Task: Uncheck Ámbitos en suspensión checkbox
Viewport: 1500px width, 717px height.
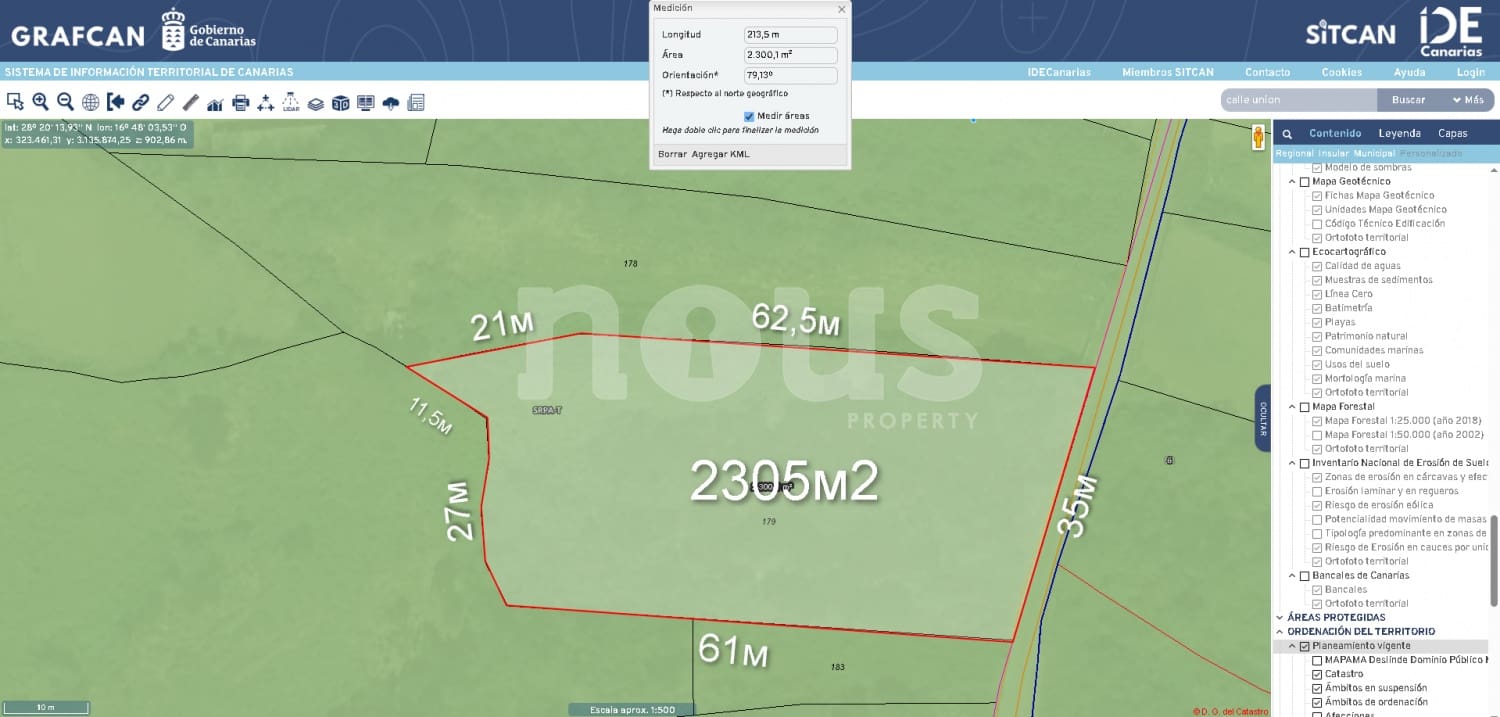Action: pos(1317,688)
